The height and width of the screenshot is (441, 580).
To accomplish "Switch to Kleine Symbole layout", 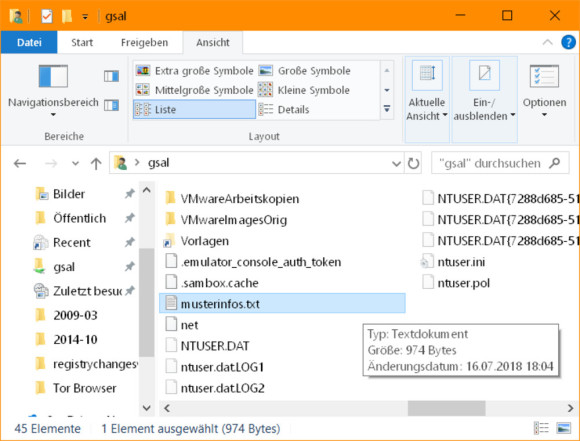I will point(304,90).
